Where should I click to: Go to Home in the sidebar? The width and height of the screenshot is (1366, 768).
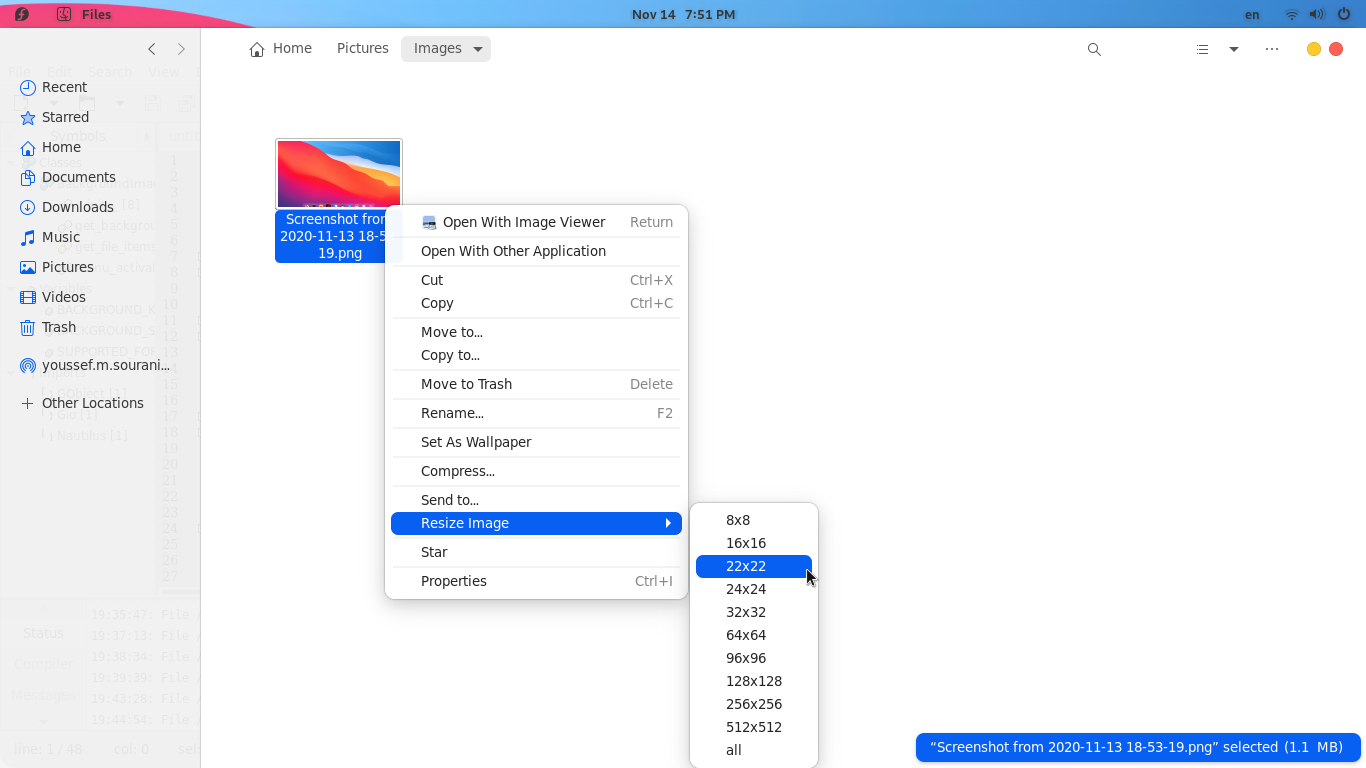tap(50, 147)
